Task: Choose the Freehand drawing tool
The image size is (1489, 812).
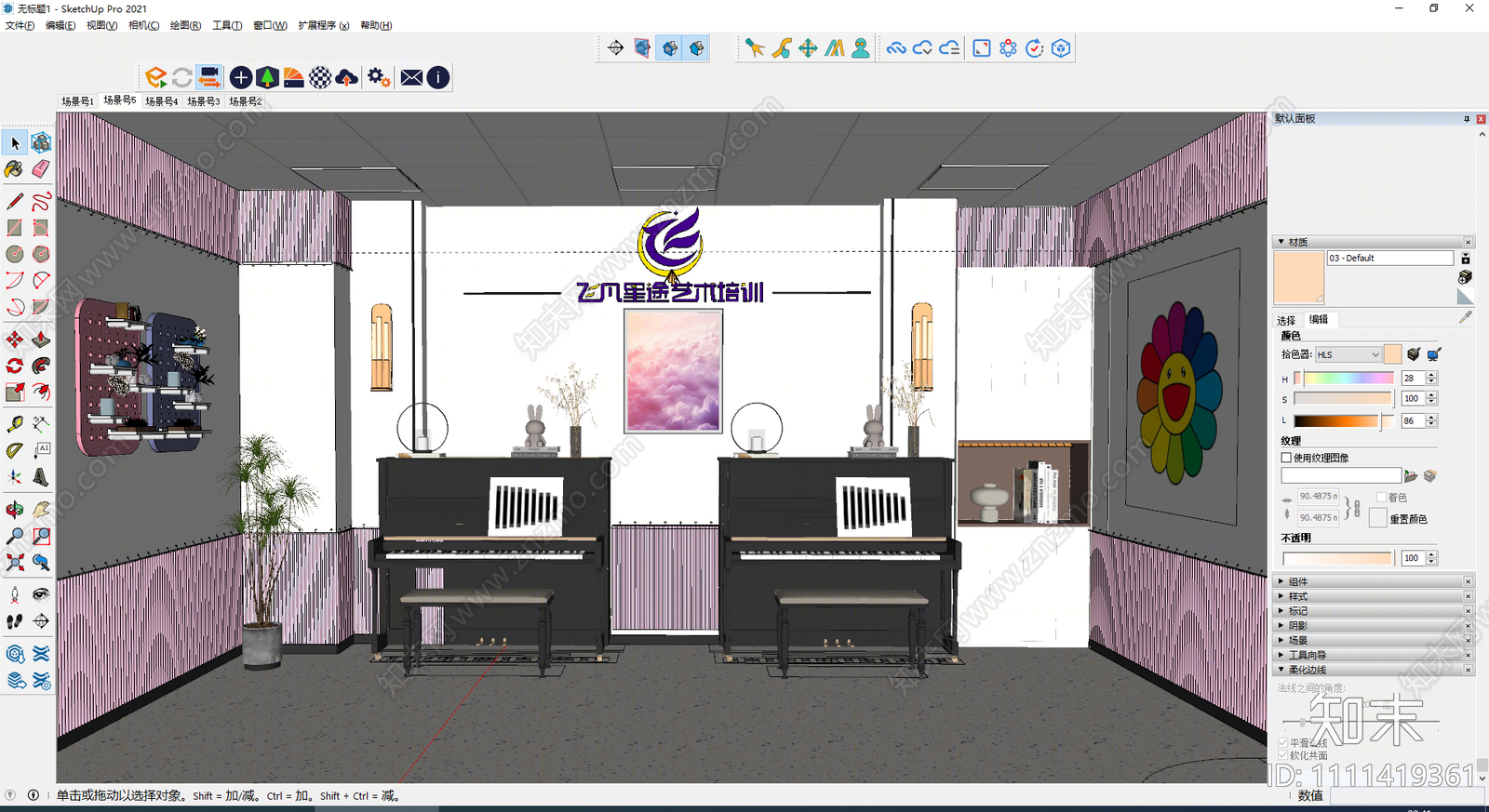Action: [41, 201]
